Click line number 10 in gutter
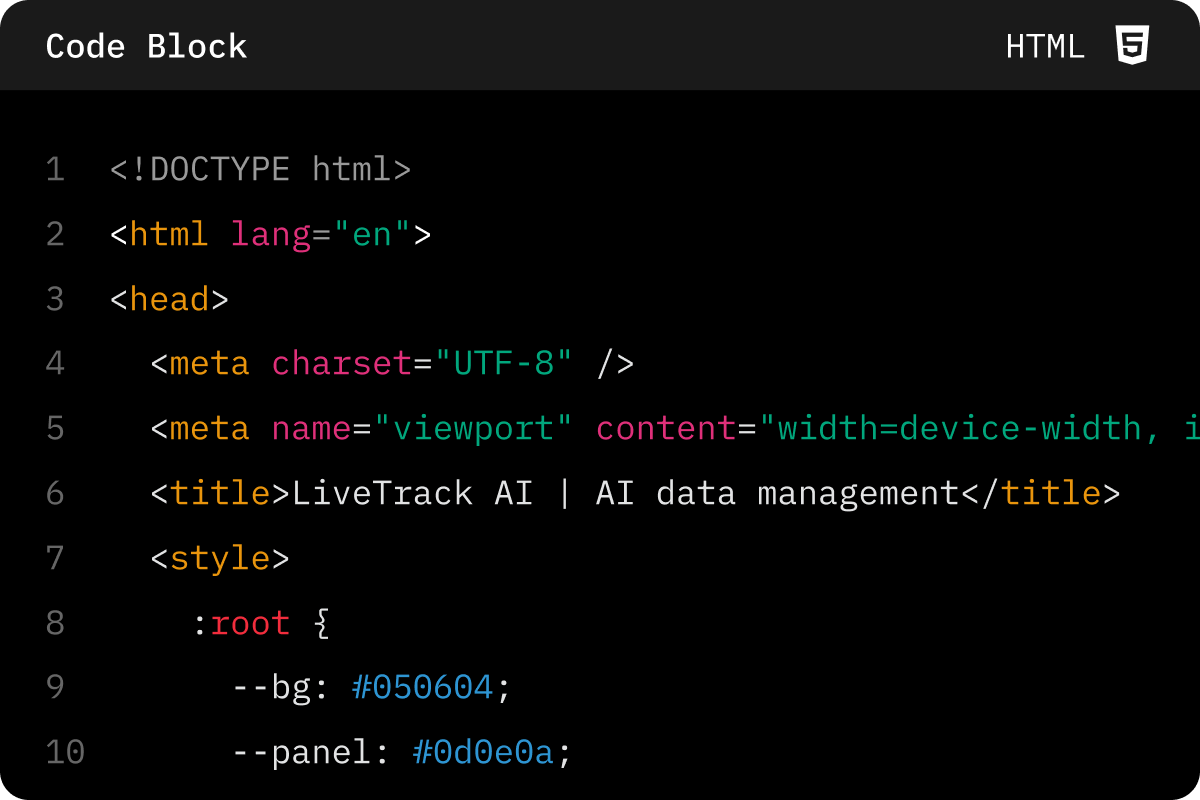Image resolution: width=1200 pixels, height=800 pixels. click(65, 751)
